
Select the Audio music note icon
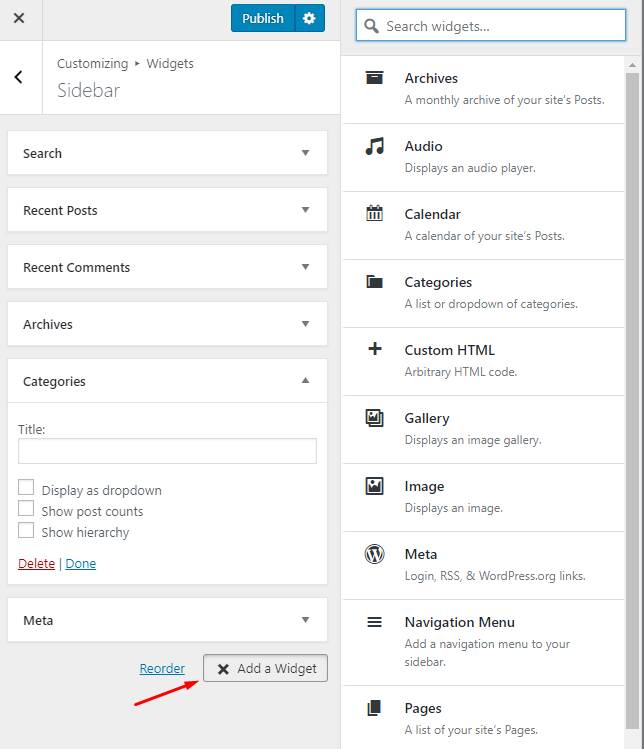point(375,146)
